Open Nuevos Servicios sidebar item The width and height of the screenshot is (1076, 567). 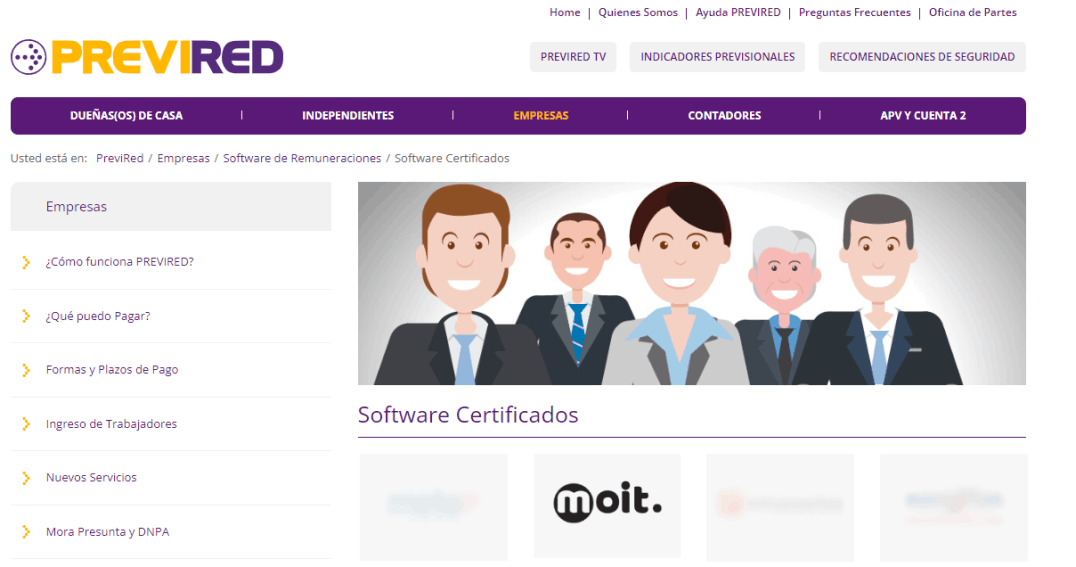(x=91, y=477)
